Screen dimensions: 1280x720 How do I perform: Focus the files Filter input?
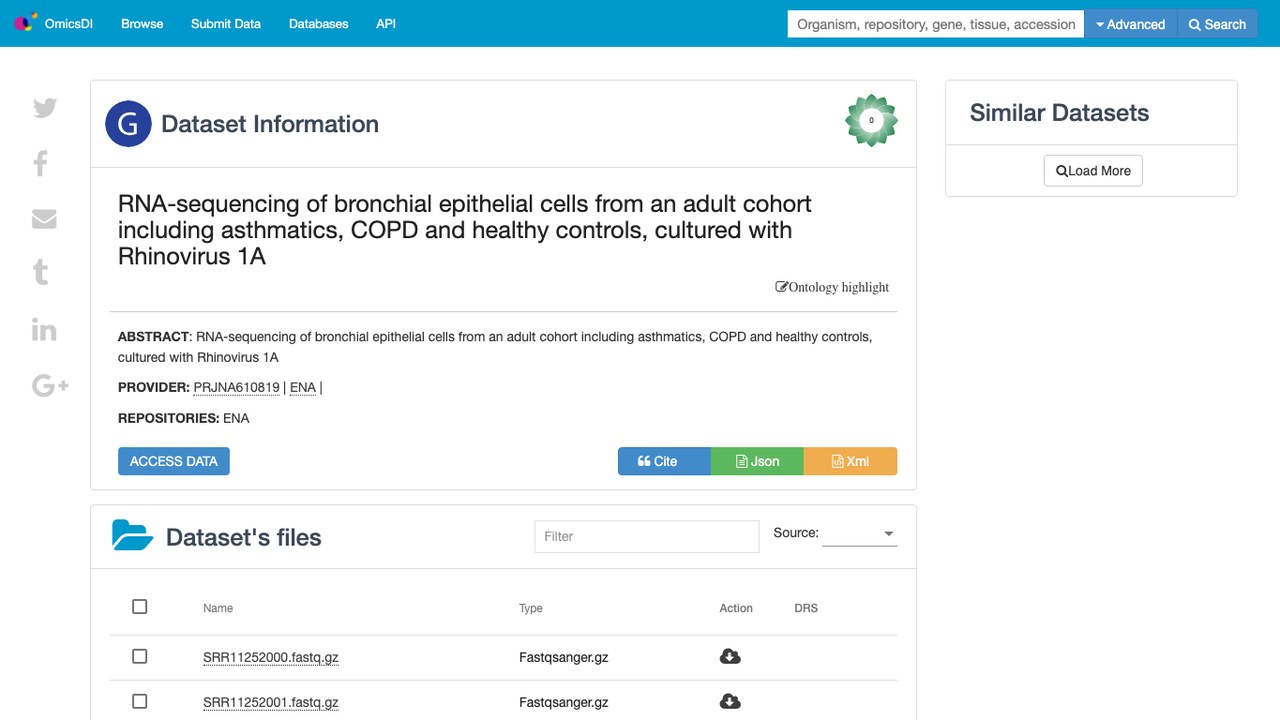647,536
